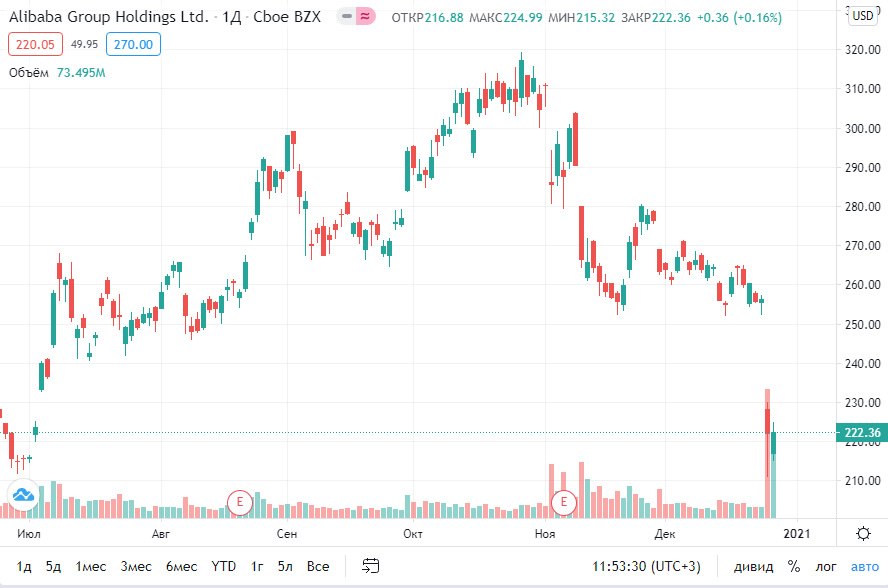Click the 250.00 price axis label
888x588 pixels.
click(863, 325)
